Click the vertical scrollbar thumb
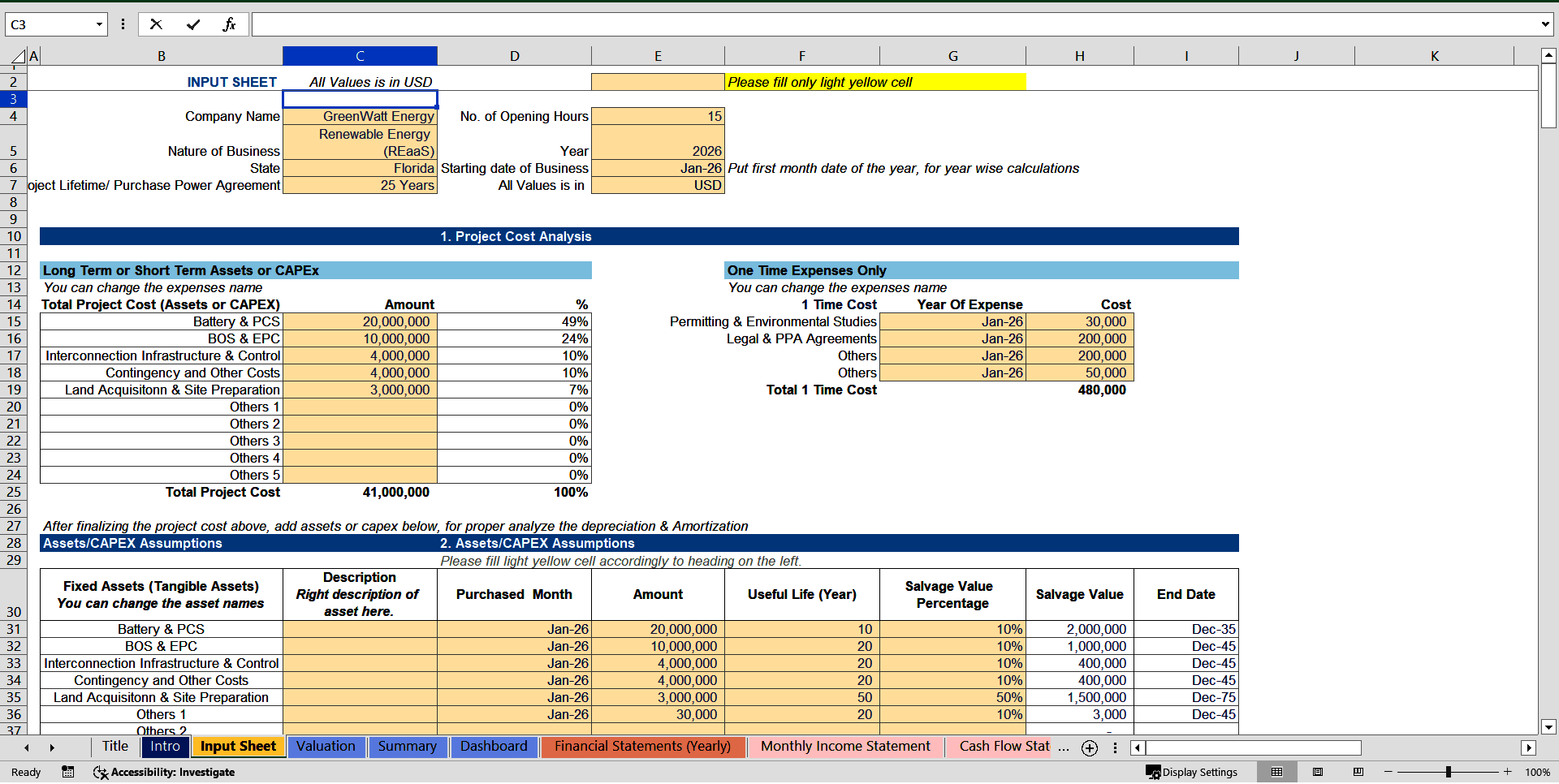The width and height of the screenshot is (1559, 784). 1548,96
